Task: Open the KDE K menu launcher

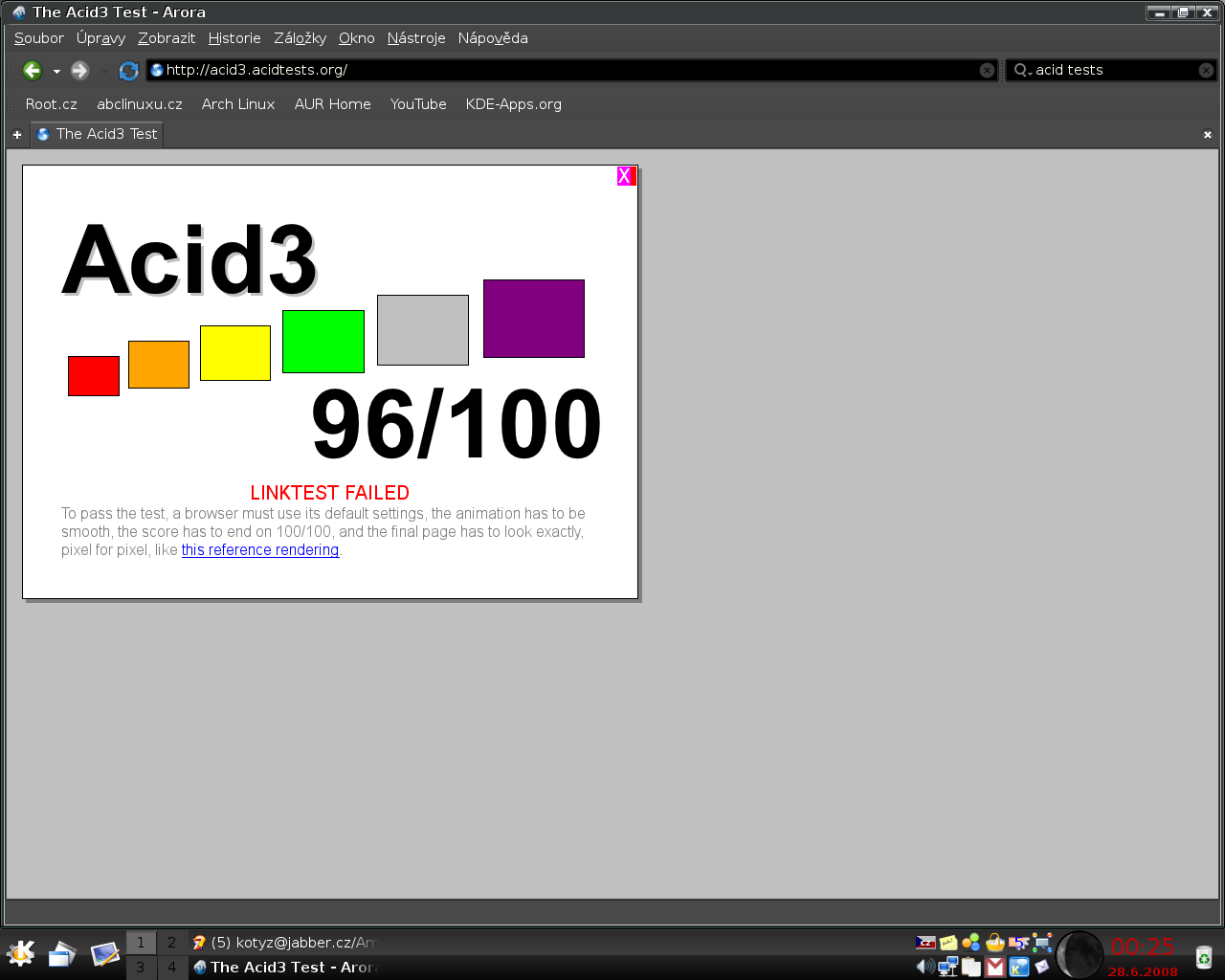Action: coord(20,954)
